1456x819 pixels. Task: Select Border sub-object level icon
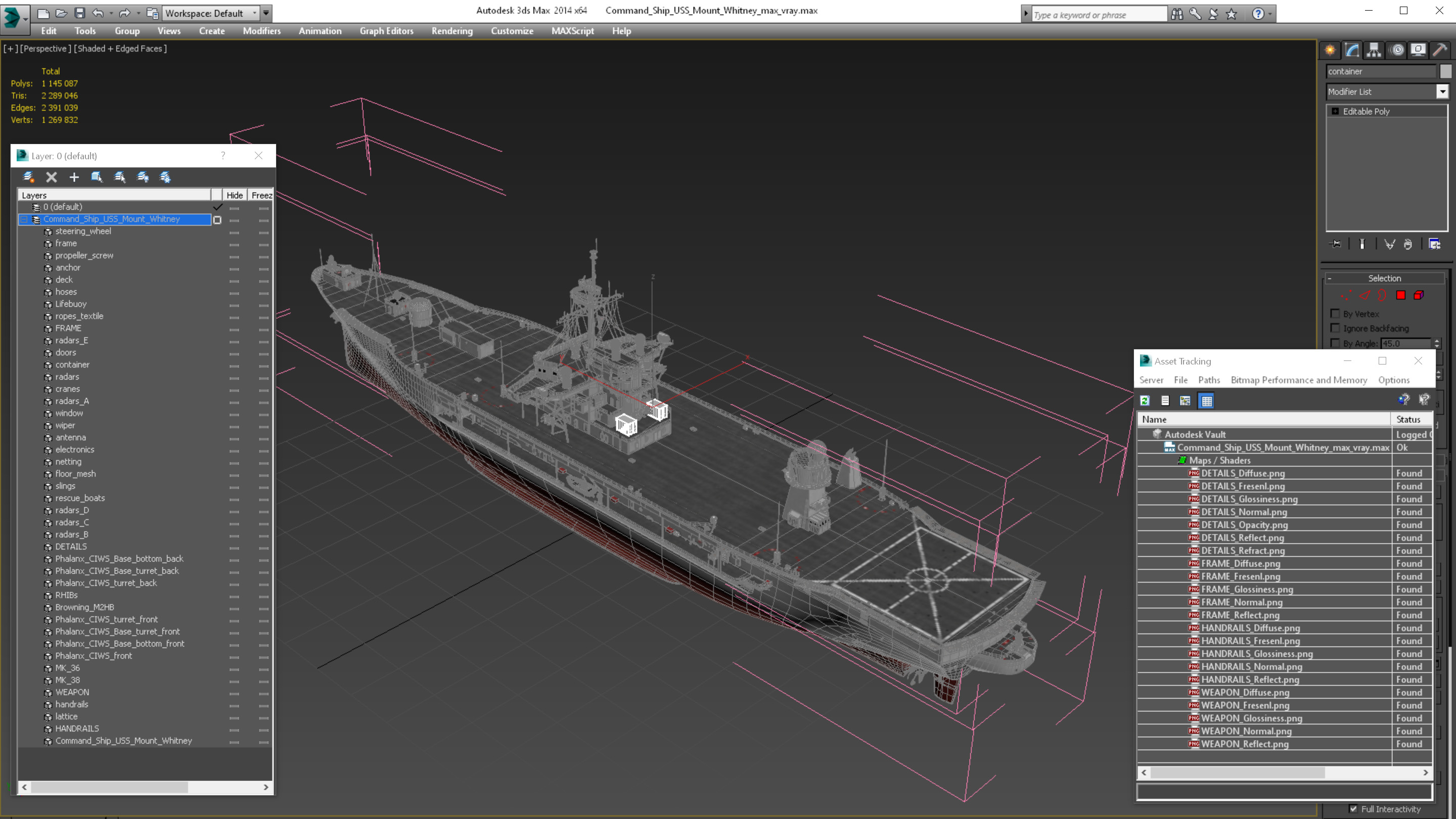click(1383, 296)
